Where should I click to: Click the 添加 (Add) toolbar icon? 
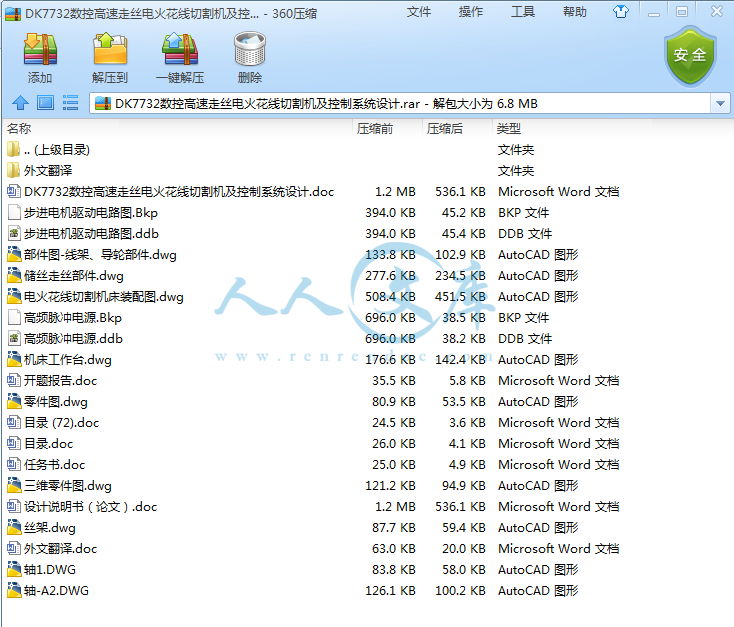40,49
